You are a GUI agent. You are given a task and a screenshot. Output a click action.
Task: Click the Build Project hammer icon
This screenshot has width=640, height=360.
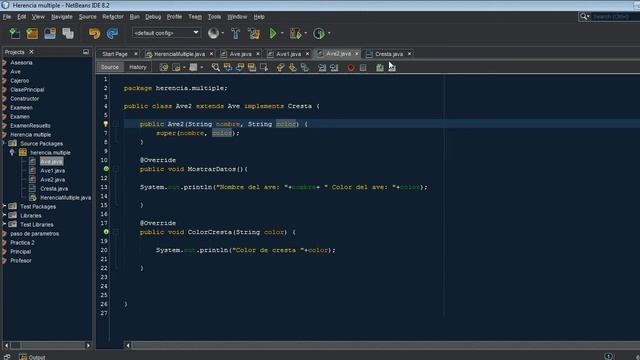[236, 33]
